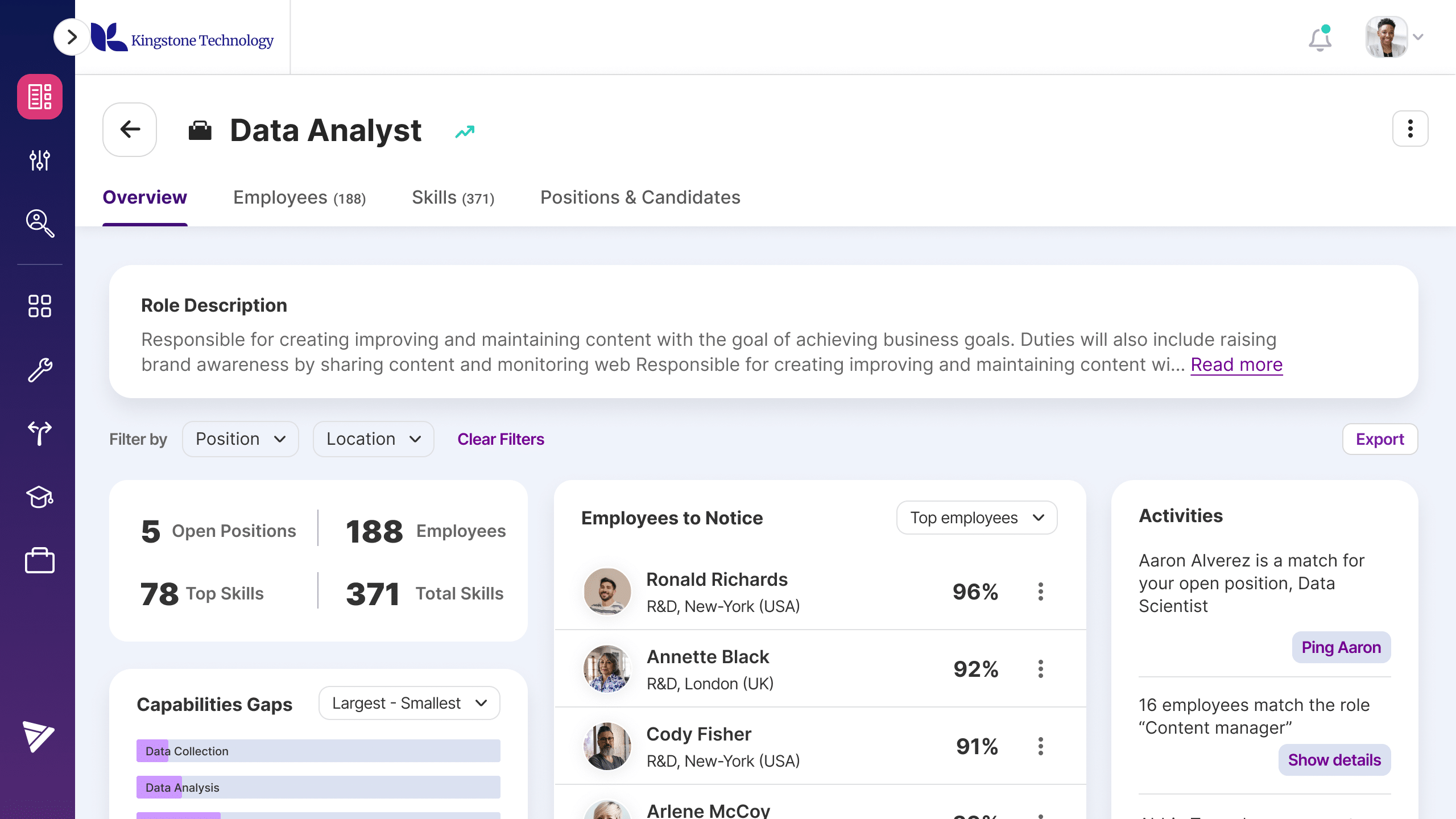Expand the profile menu chevron
Screen dimensions: 1456x819
click(x=1418, y=37)
